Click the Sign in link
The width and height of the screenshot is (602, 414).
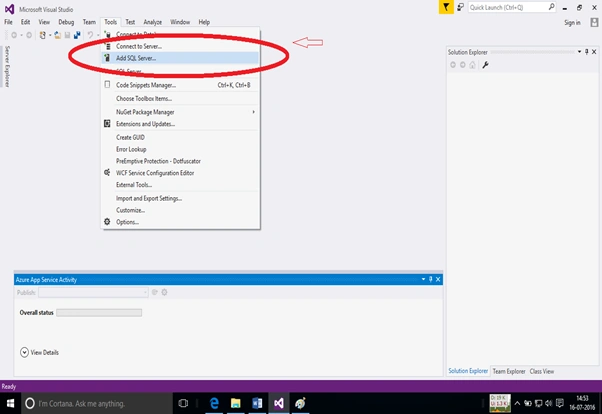(x=572, y=23)
